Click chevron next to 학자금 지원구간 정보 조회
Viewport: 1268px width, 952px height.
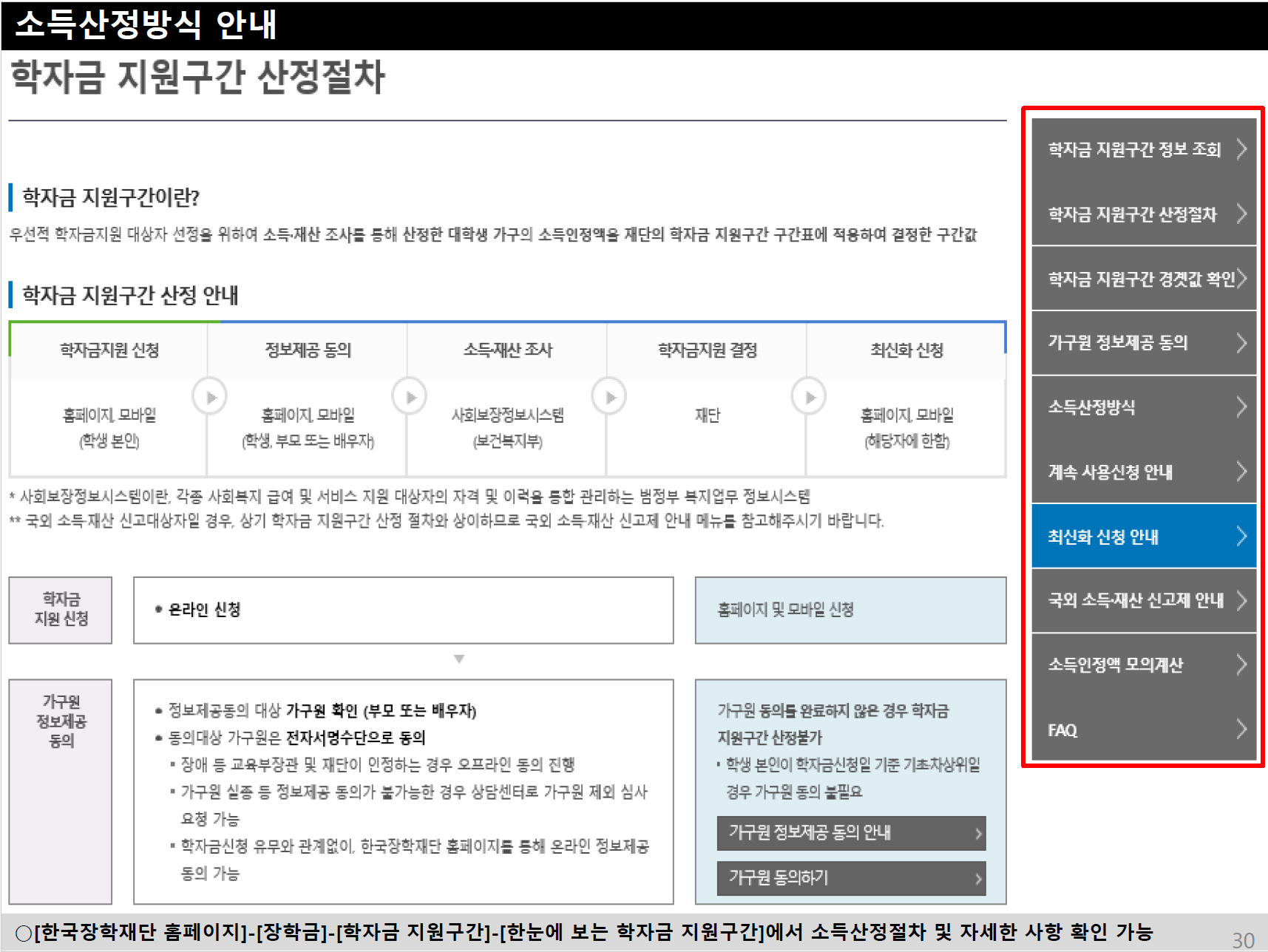1242,149
